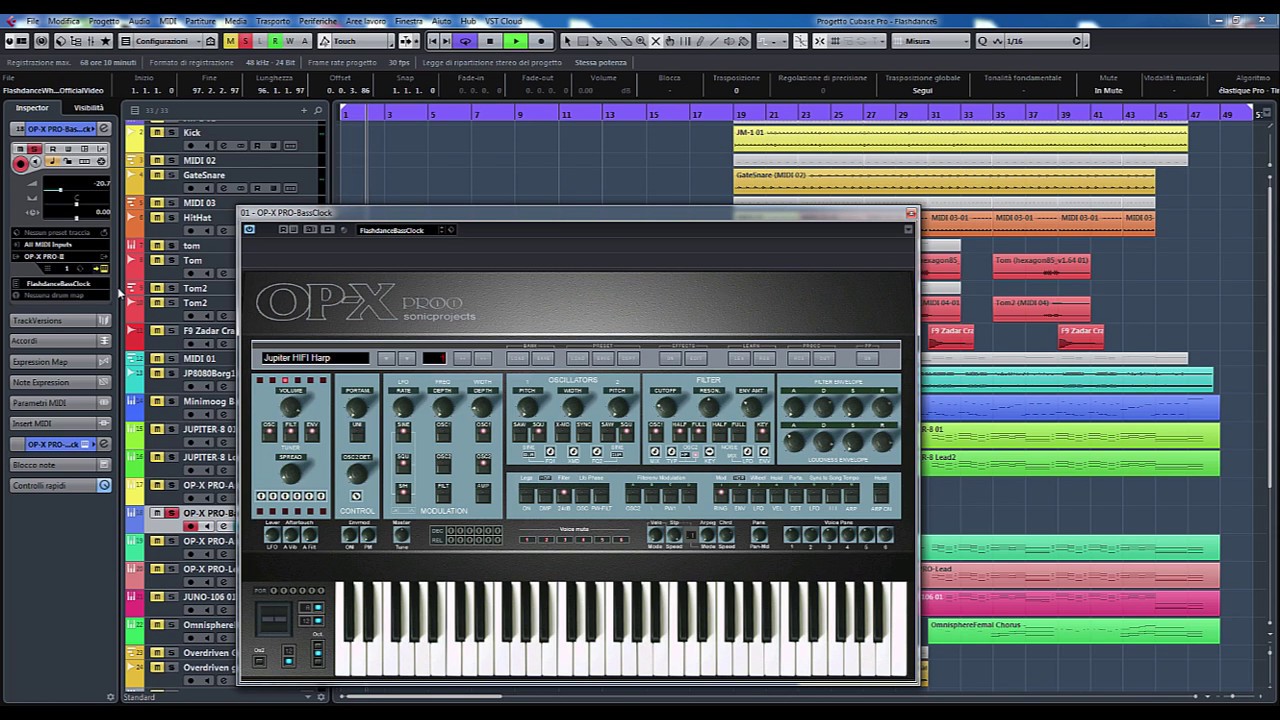The image size is (1280, 720).
Task: Click the JM-1 01 yellow clip in timeline
Action: (x=960, y=138)
